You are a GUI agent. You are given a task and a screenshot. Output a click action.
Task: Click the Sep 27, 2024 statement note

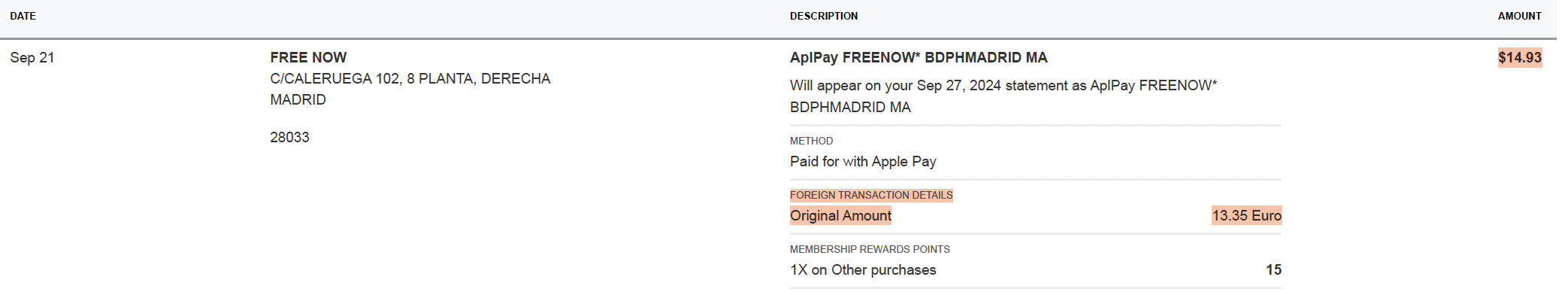point(1003,86)
